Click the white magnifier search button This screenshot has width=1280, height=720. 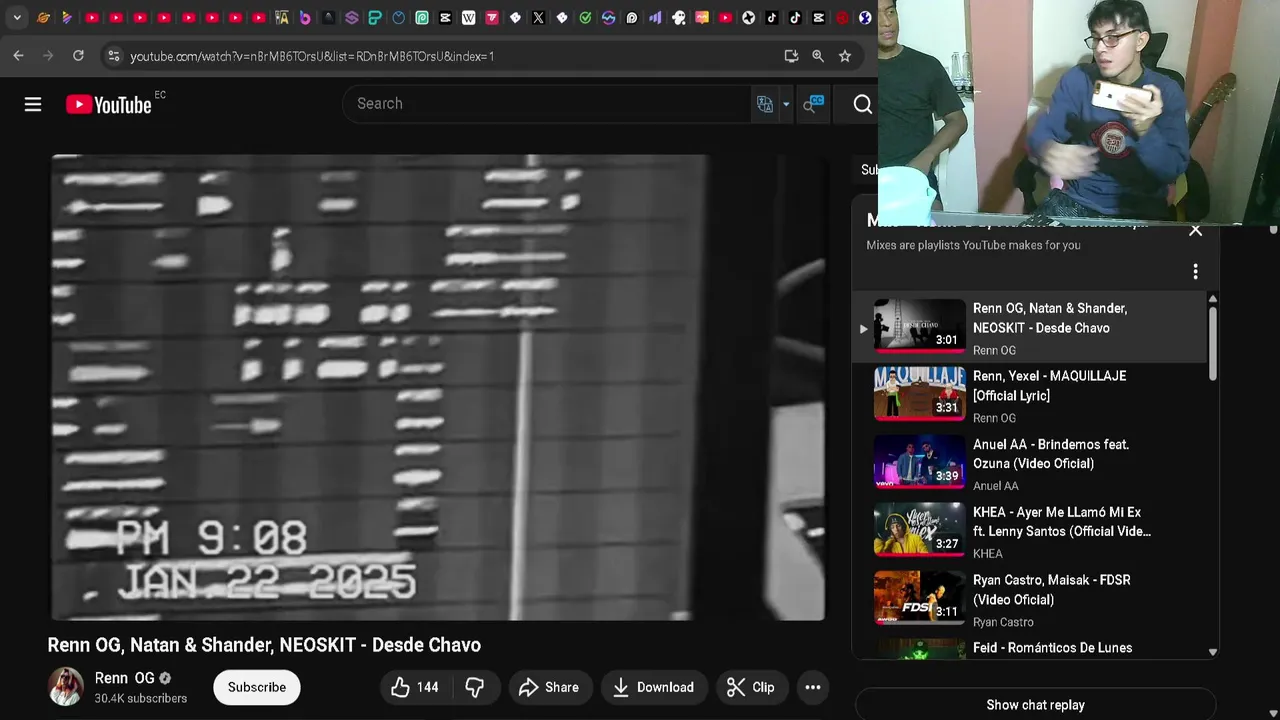point(863,104)
